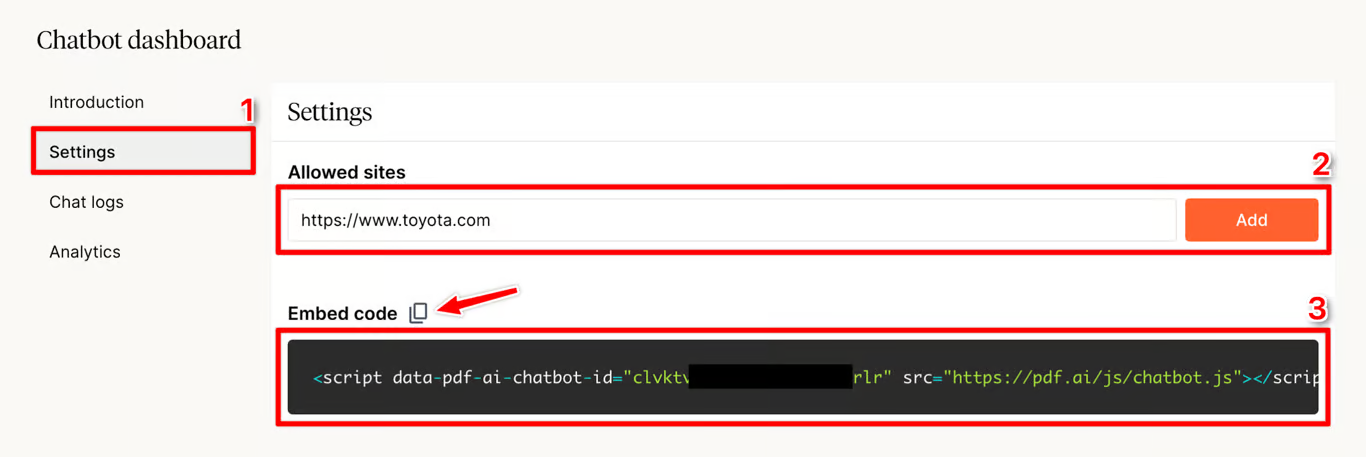Viewport: 1366px width, 457px height.
Task: Open the Analytics section
Action: click(x=85, y=252)
